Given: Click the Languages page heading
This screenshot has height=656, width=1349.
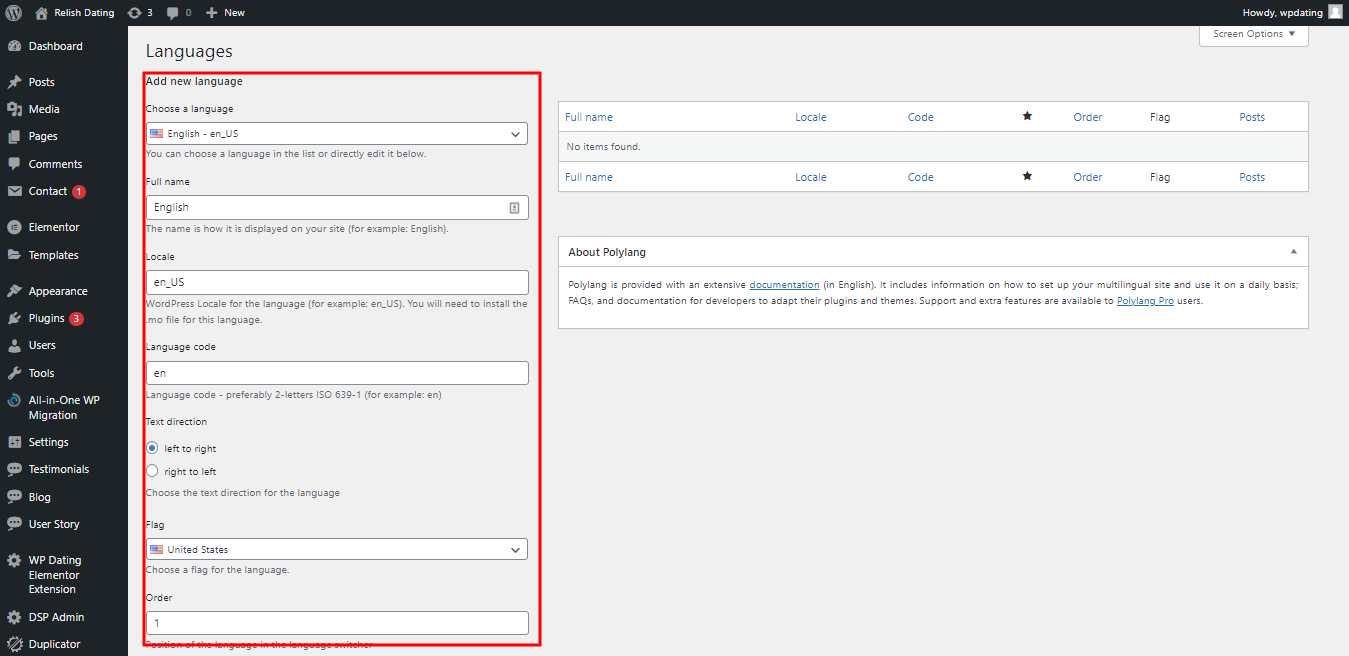Looking at the screenshot, I should [189, 51].
